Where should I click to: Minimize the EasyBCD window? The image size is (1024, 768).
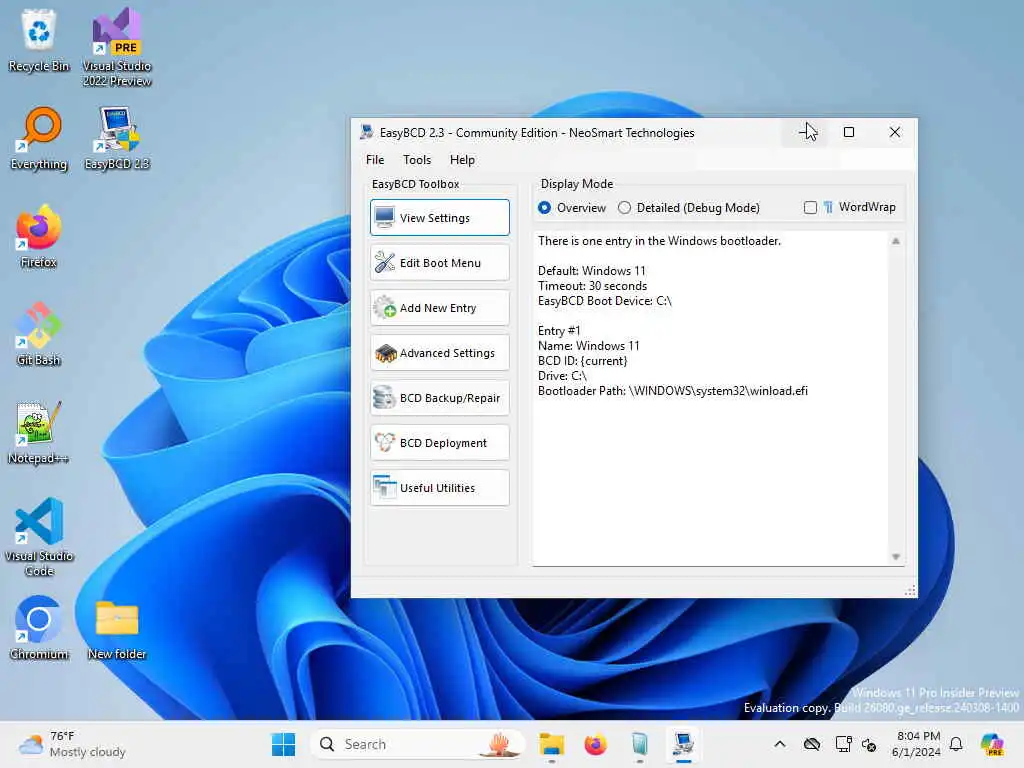(x=805, y=133)
